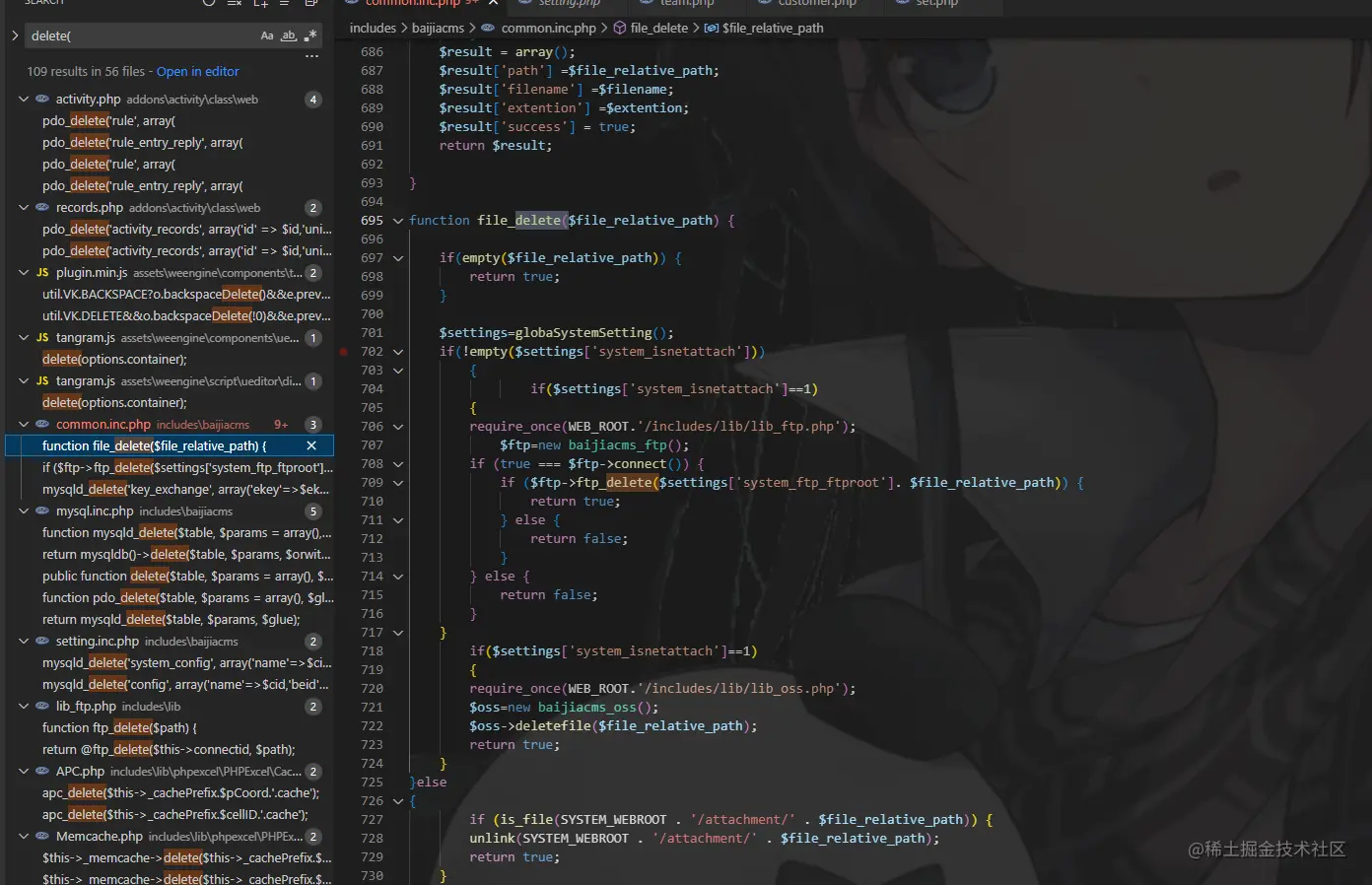Open result 'apc_delete($this->_cachePrefix.$pCoord.'.cache');'

point(180,793)
